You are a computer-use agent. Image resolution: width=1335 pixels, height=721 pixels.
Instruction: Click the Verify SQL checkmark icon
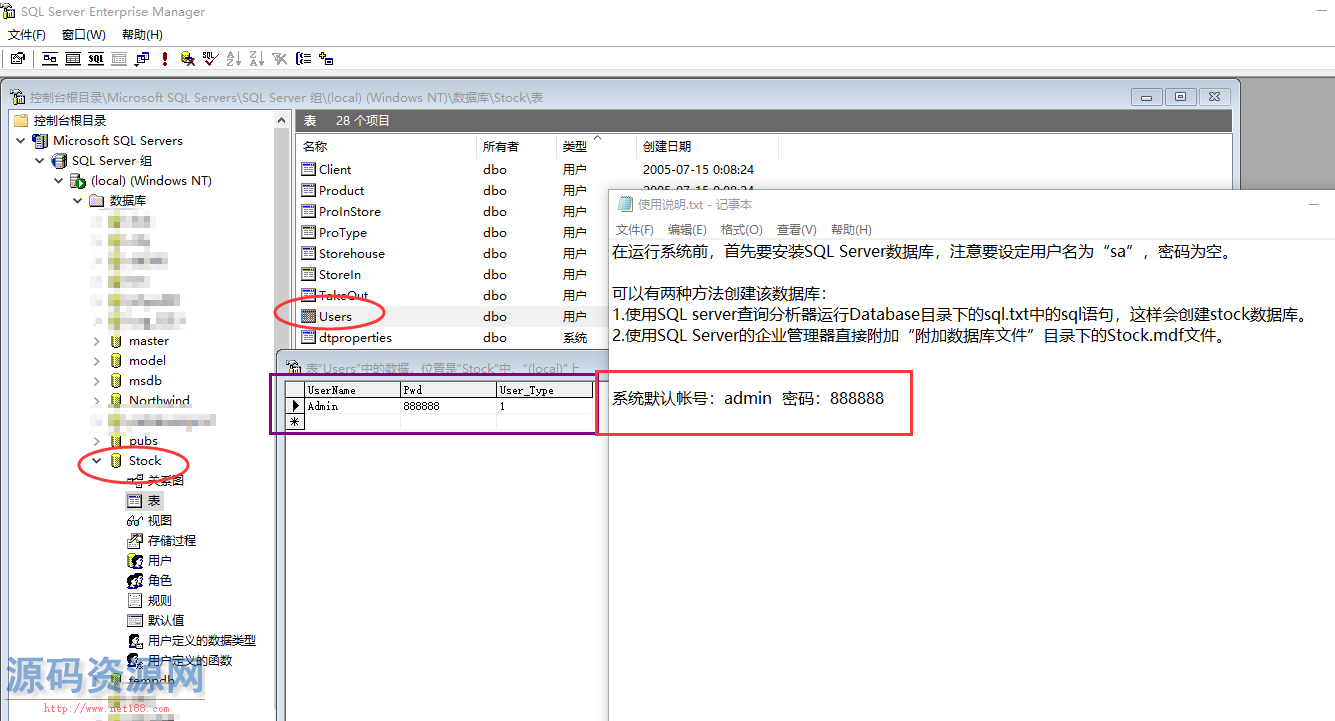click(210, 59)
